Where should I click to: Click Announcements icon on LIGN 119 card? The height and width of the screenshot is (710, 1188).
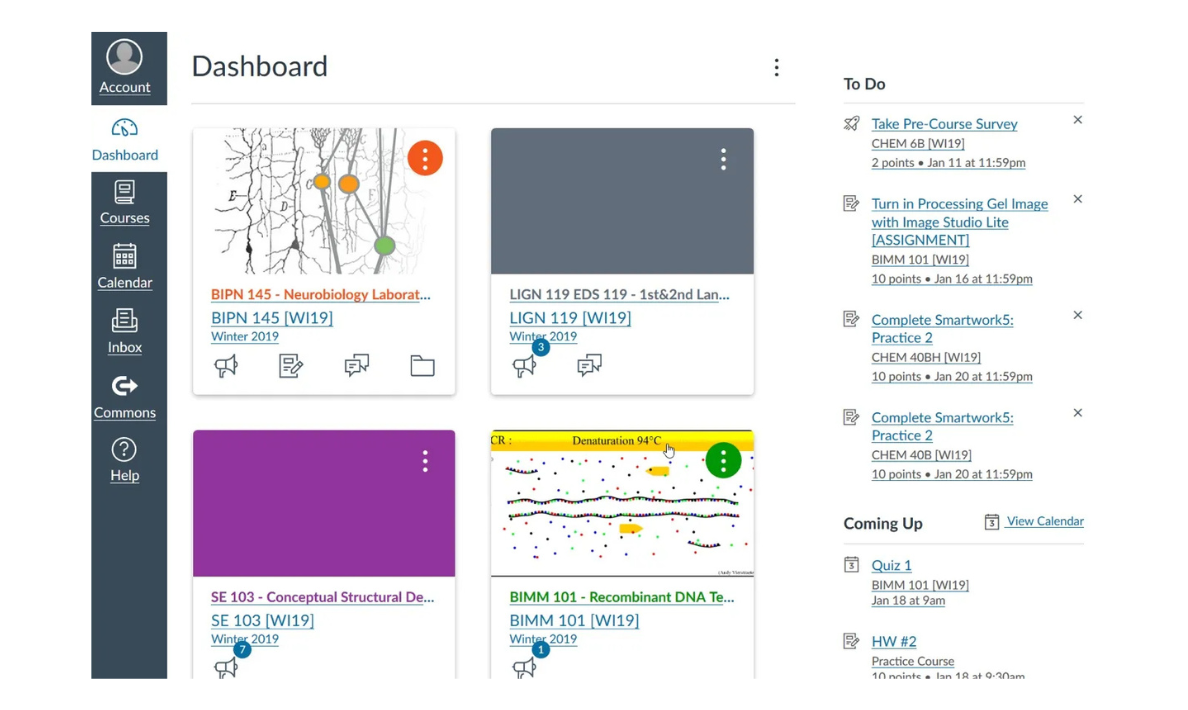tap(525, 366)
